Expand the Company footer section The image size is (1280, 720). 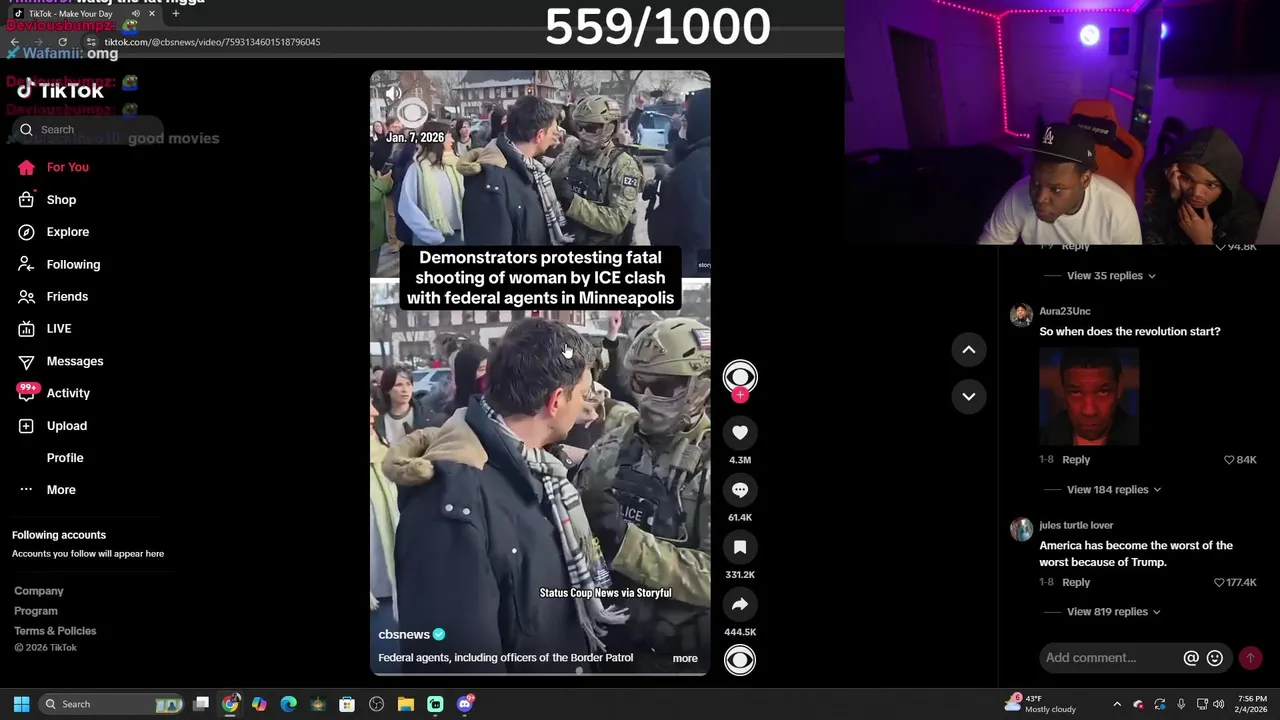39,591
